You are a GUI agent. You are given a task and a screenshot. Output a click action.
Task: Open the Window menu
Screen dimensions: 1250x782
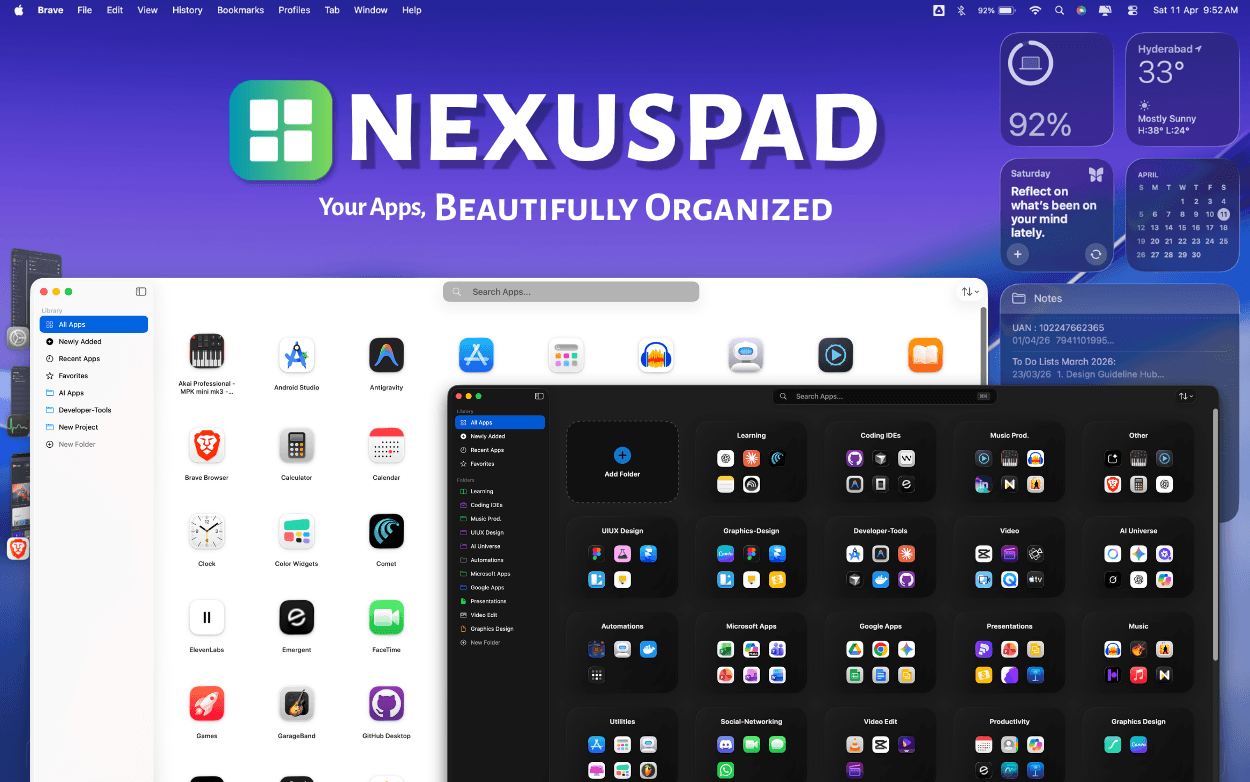(371, 10)
